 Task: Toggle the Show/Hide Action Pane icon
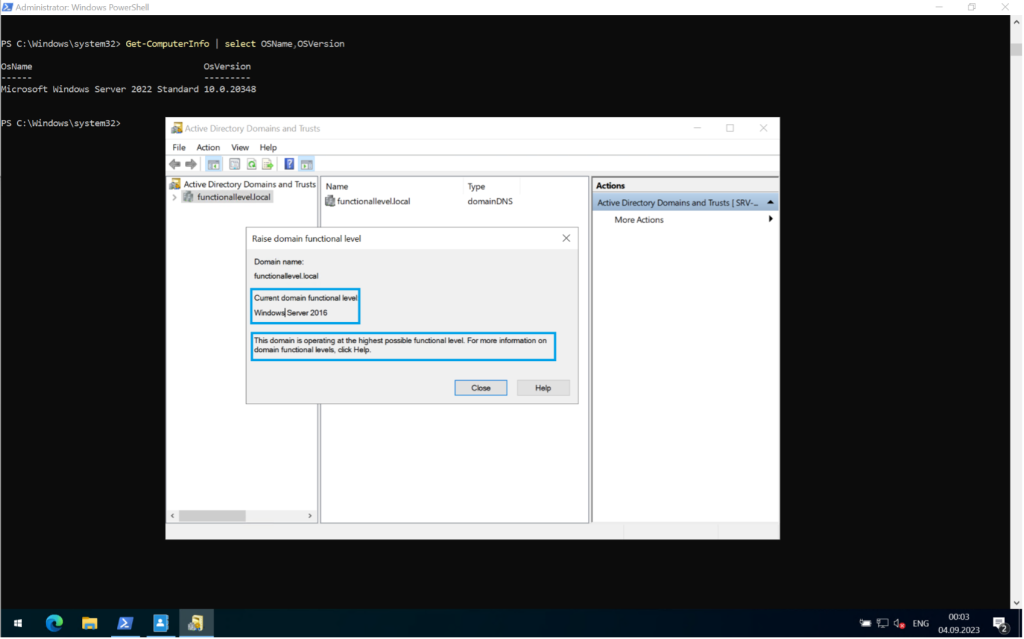[x=306, y=164]
